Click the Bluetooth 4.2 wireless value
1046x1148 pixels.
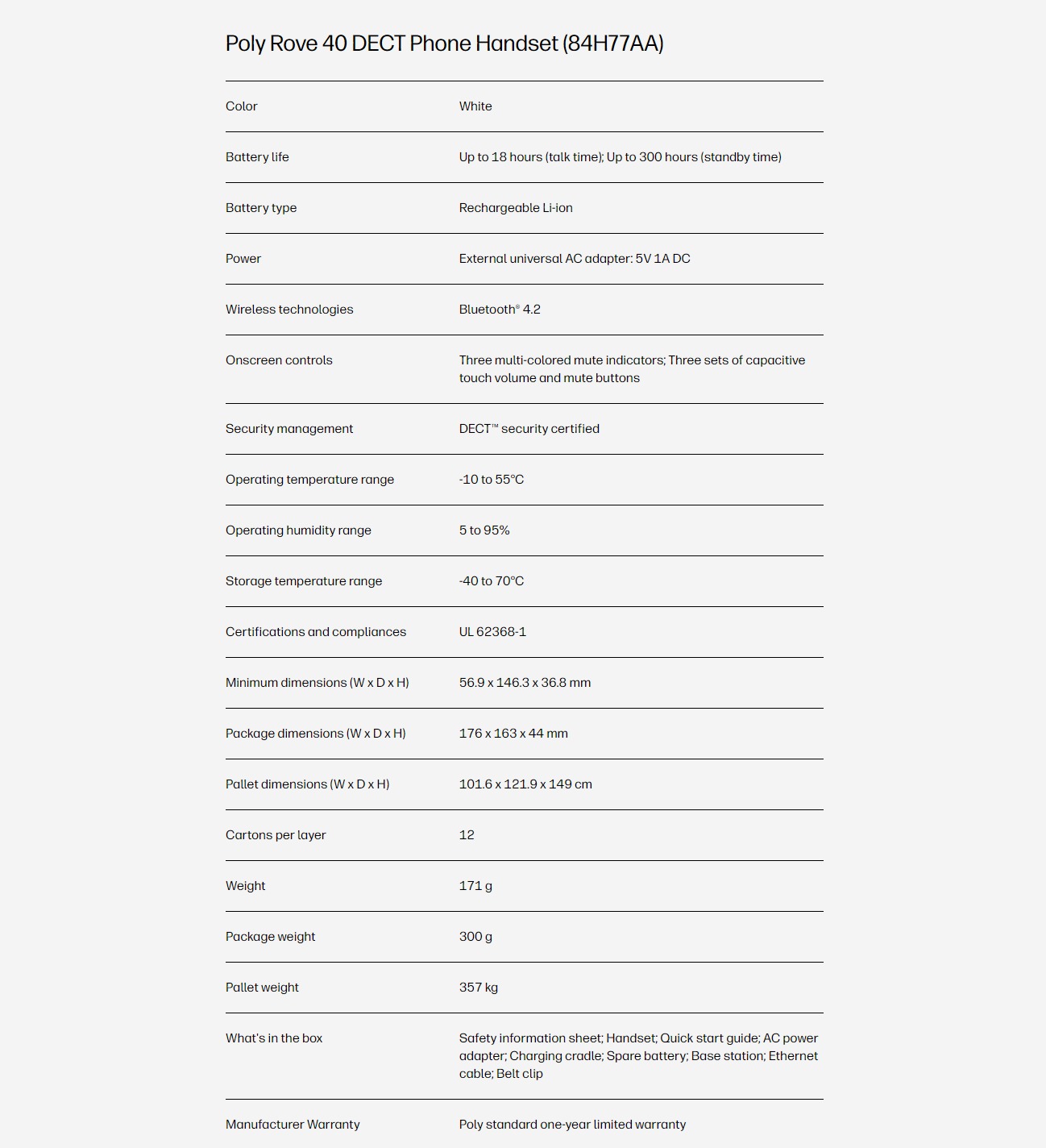(x=500, y=310)
